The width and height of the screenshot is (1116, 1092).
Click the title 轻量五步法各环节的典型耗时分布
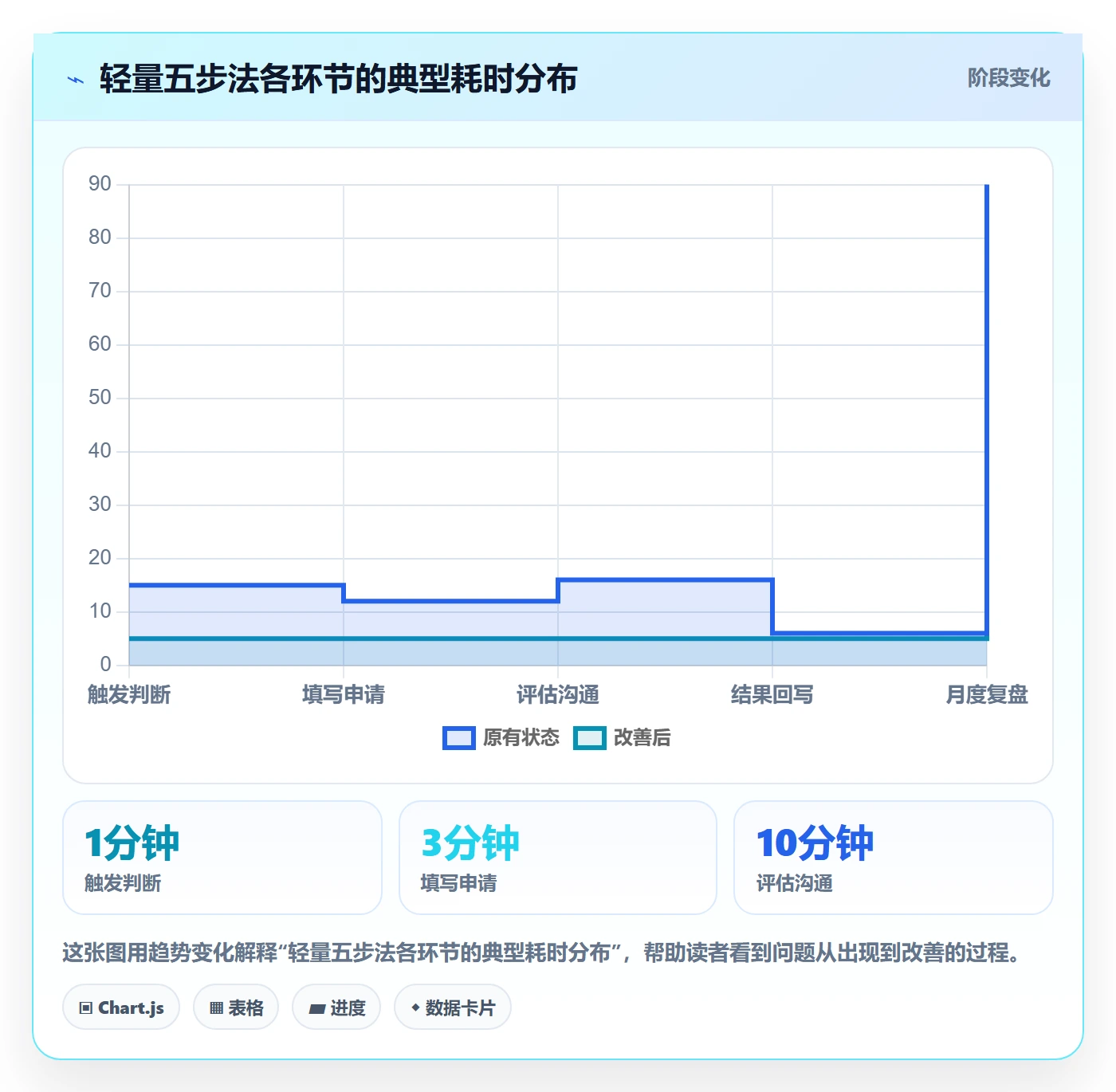click(338, 79)
